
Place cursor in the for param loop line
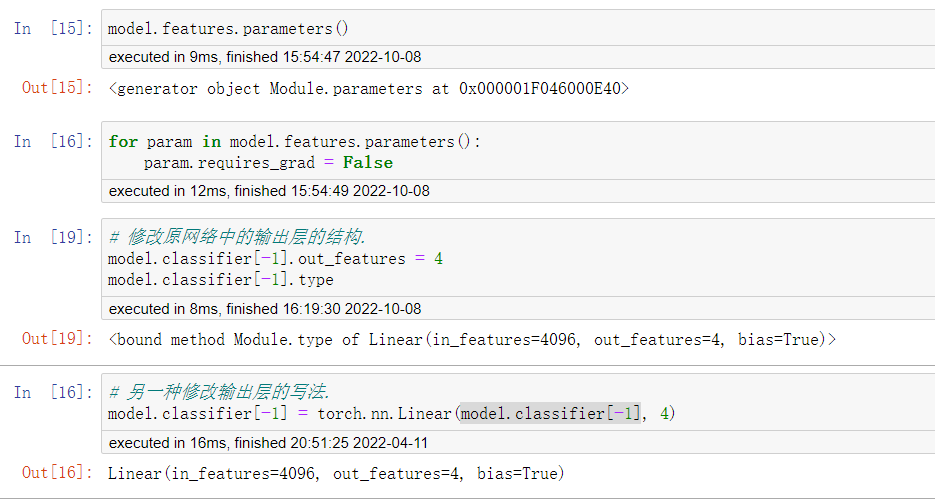coord(294,142)
